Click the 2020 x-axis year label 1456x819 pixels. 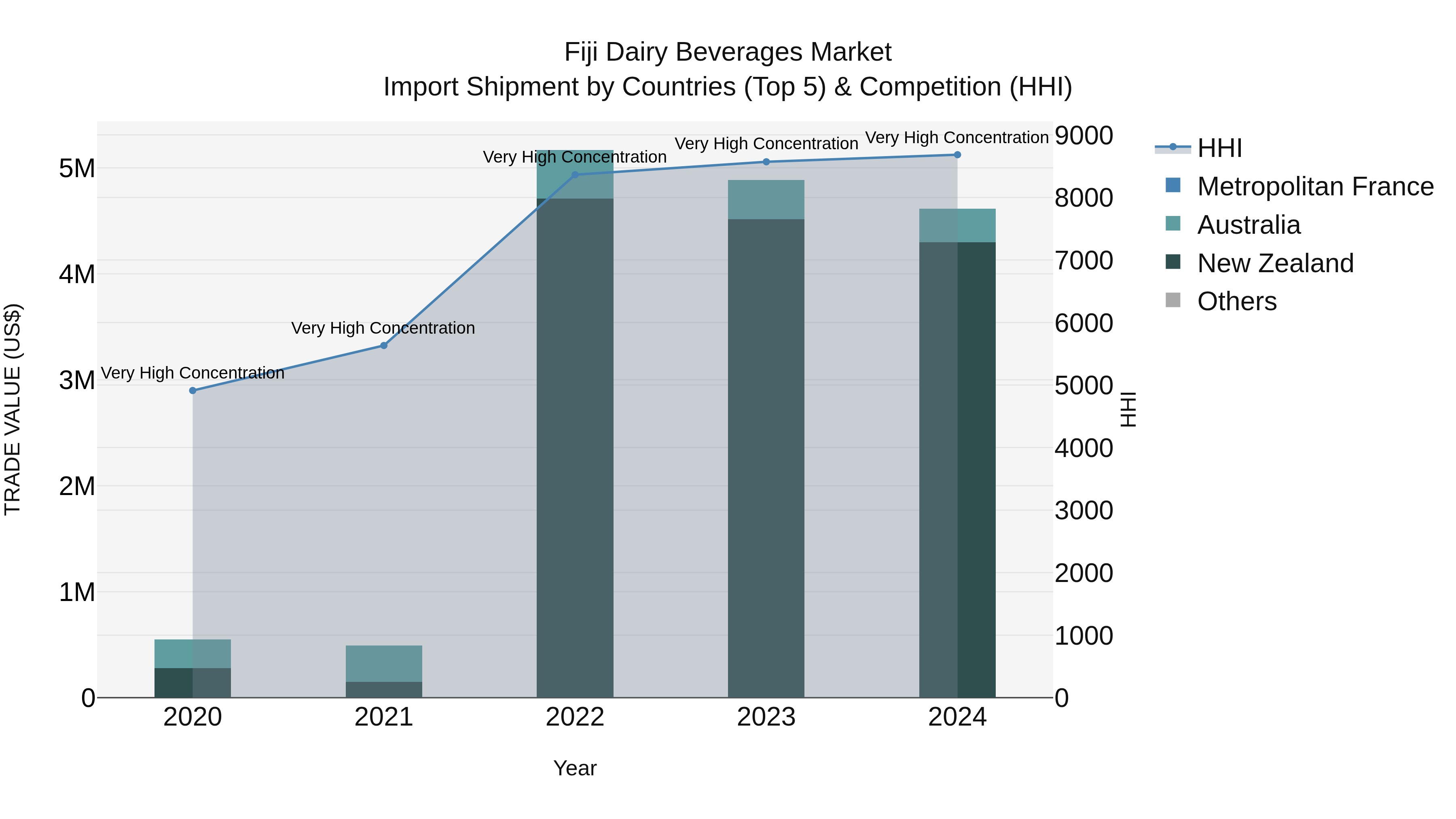[x=193, y=717]
